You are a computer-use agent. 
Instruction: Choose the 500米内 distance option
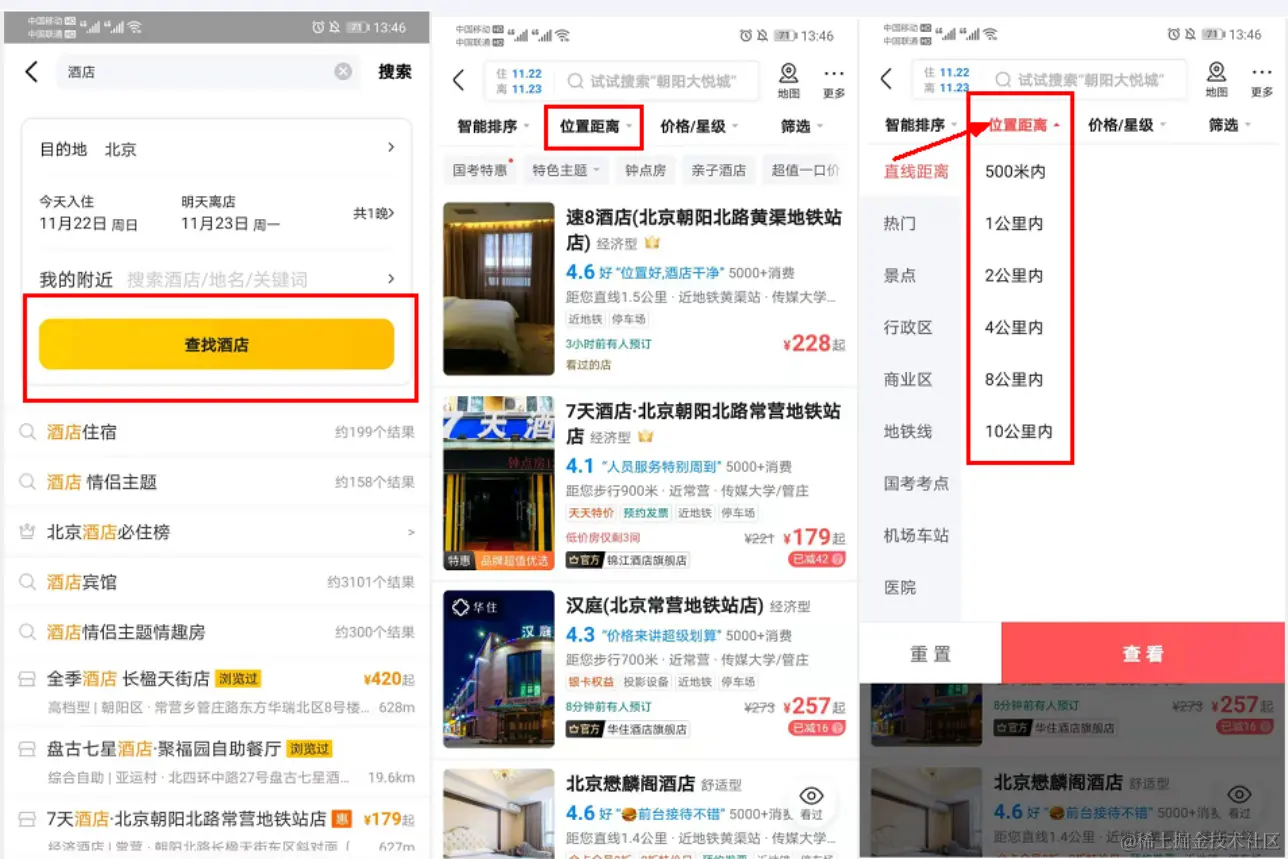pyautogui.click(x=1015, y=172)
